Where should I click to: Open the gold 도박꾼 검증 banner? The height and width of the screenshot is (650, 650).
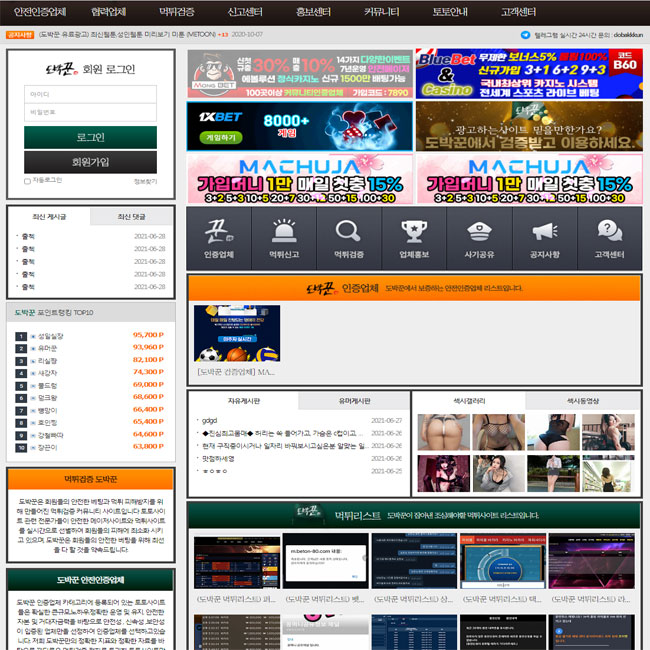pyautogui.click(x=529, y=126)
